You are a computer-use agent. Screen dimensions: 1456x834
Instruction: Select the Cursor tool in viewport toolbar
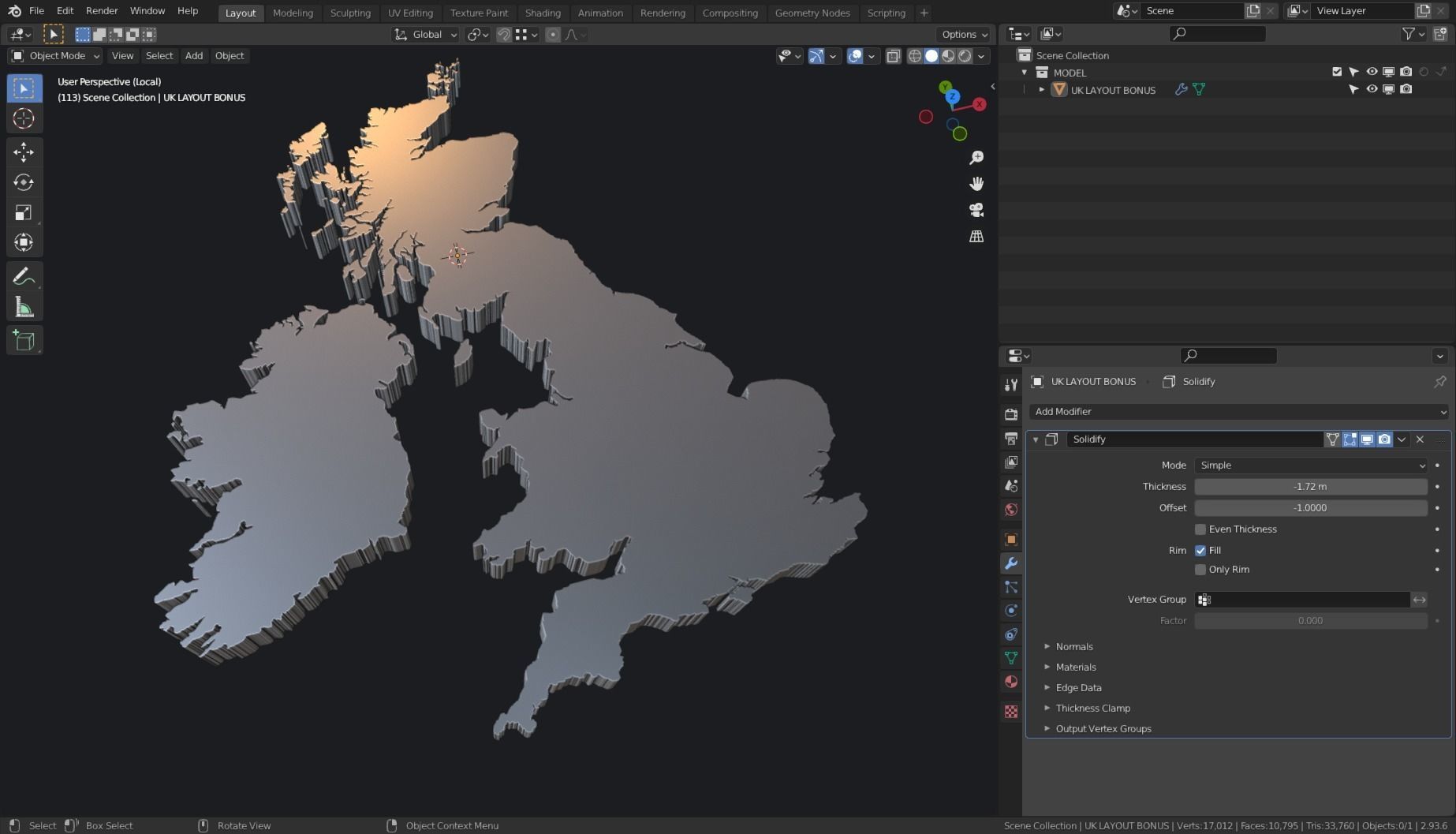point(24,118)
